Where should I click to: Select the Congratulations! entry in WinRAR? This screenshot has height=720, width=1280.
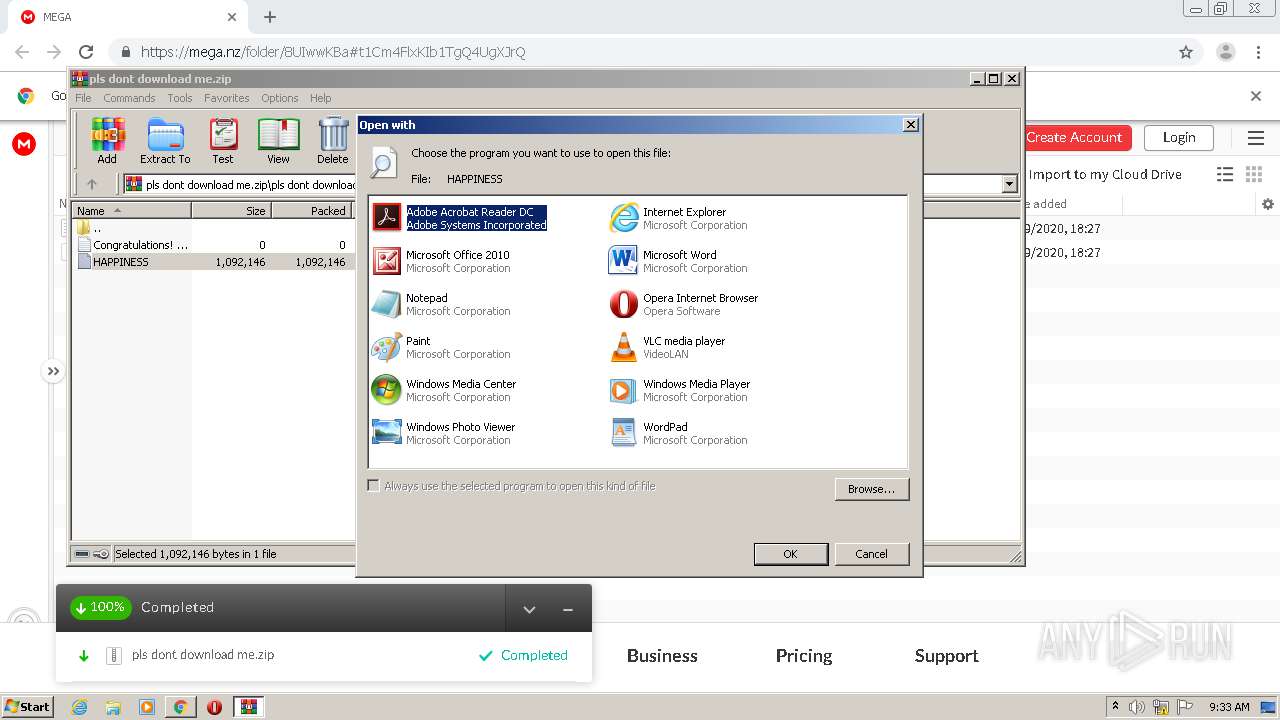tap(212, 245)
